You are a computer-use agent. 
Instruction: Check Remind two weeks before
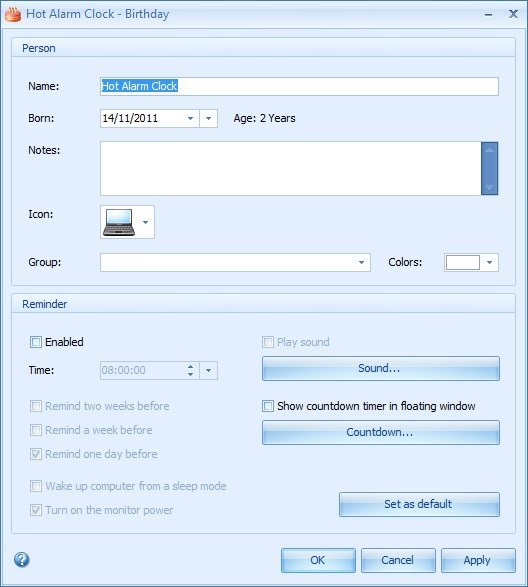tap(36, 406)
